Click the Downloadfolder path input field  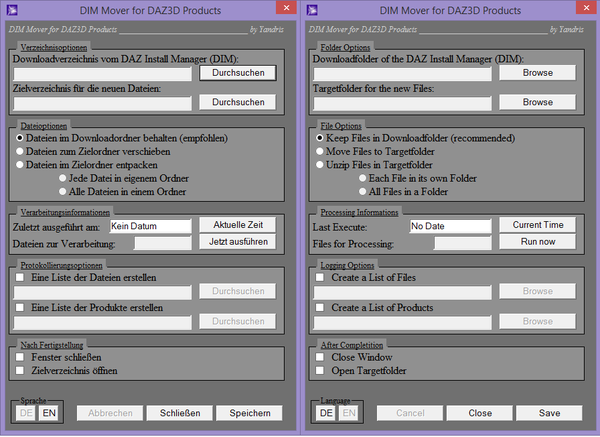[x=403, y=74]
